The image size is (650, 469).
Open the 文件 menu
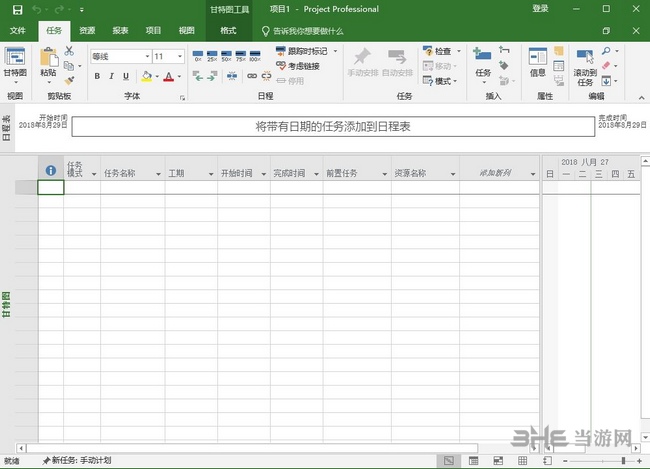pyautogui.click(x=18, y=30)
